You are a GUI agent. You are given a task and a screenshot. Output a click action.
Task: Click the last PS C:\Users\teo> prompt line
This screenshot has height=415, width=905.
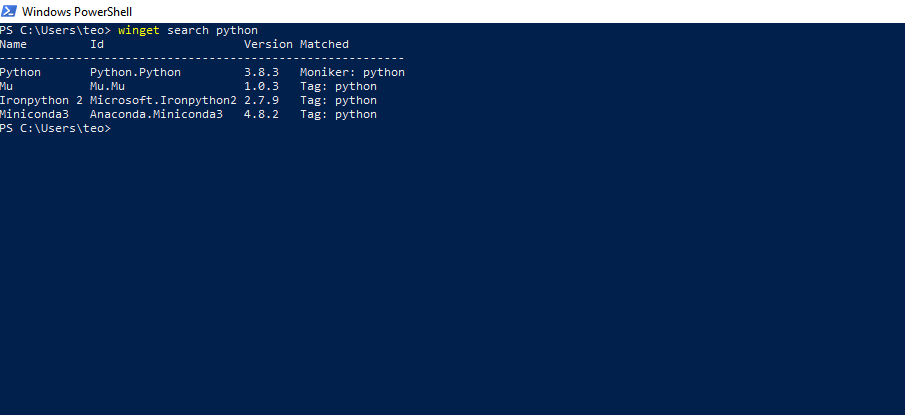(55, 128)
